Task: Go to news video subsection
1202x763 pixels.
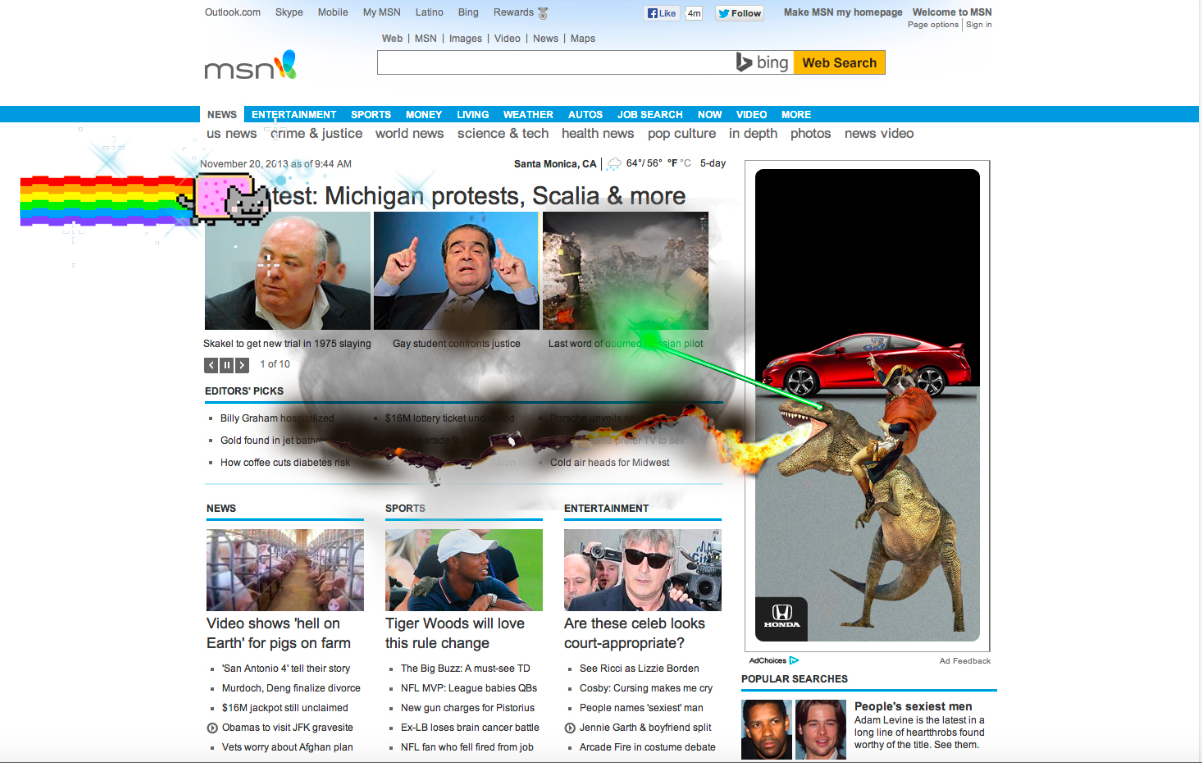Action: [x=879, y=133]
